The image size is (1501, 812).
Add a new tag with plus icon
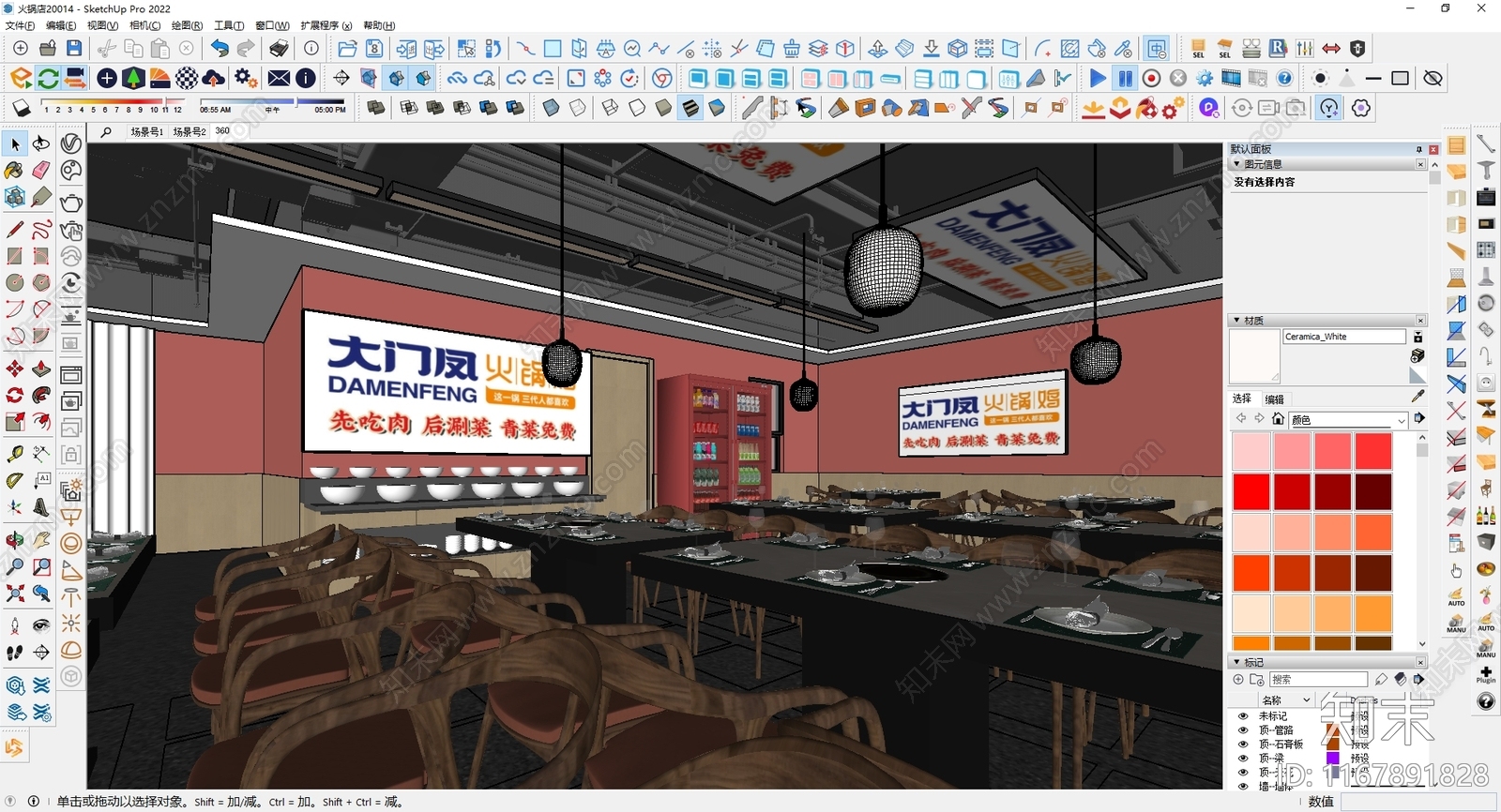(x=1238, y=679)
